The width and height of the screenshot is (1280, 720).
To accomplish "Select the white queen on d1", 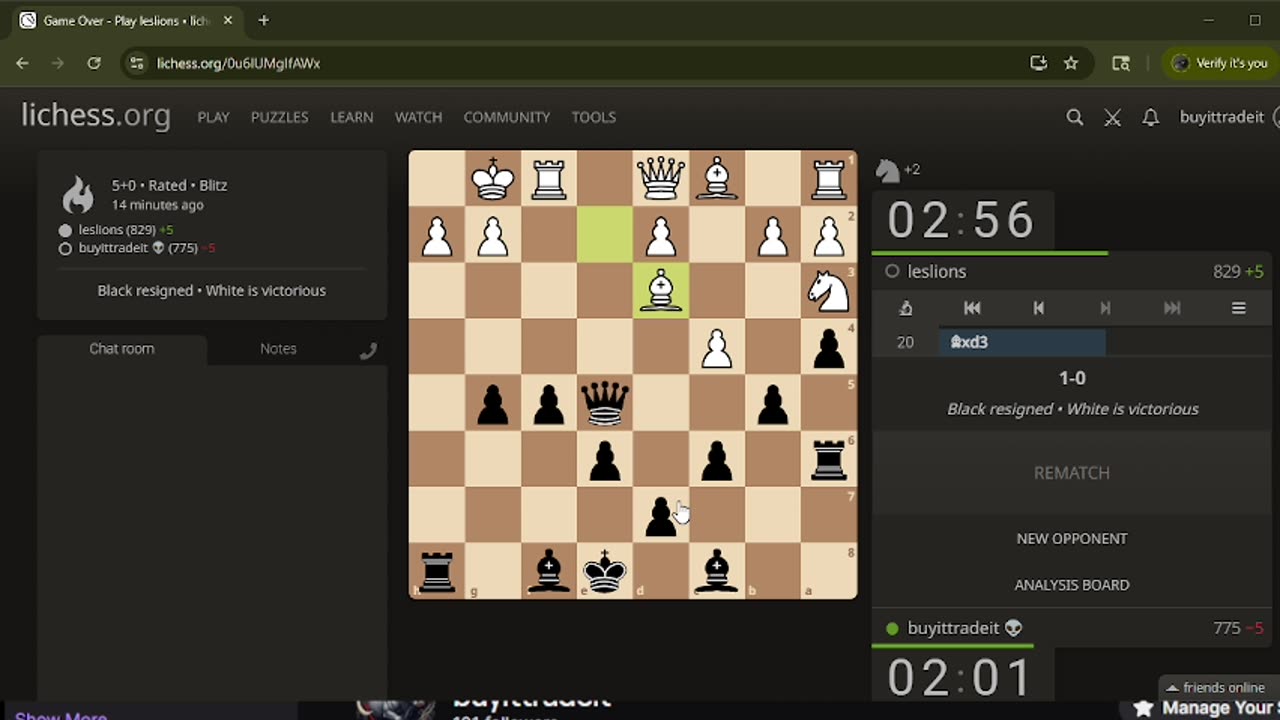I will click(x=661, y=179).
